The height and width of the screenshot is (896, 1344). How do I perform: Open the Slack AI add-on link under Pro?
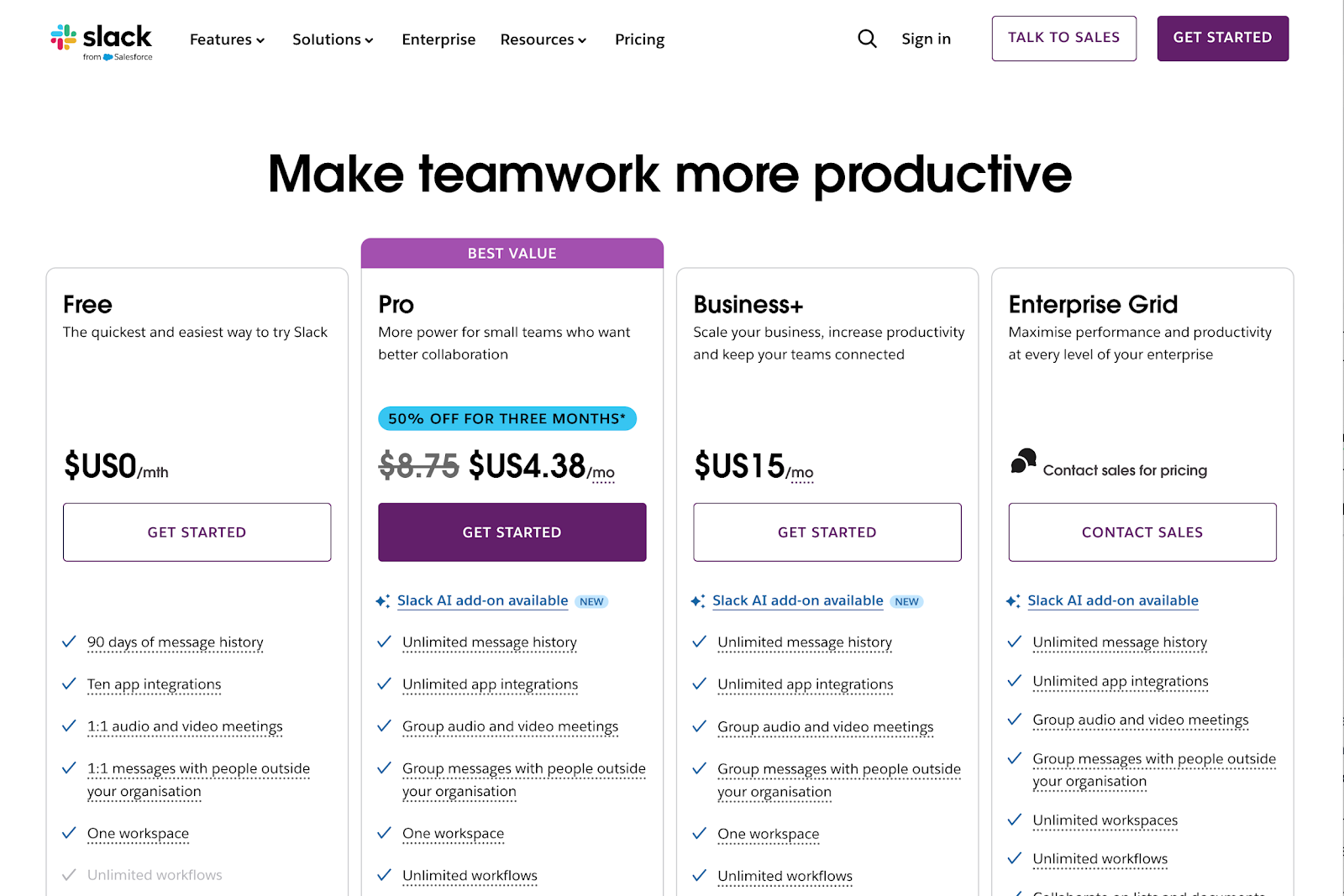coord(483,600)
